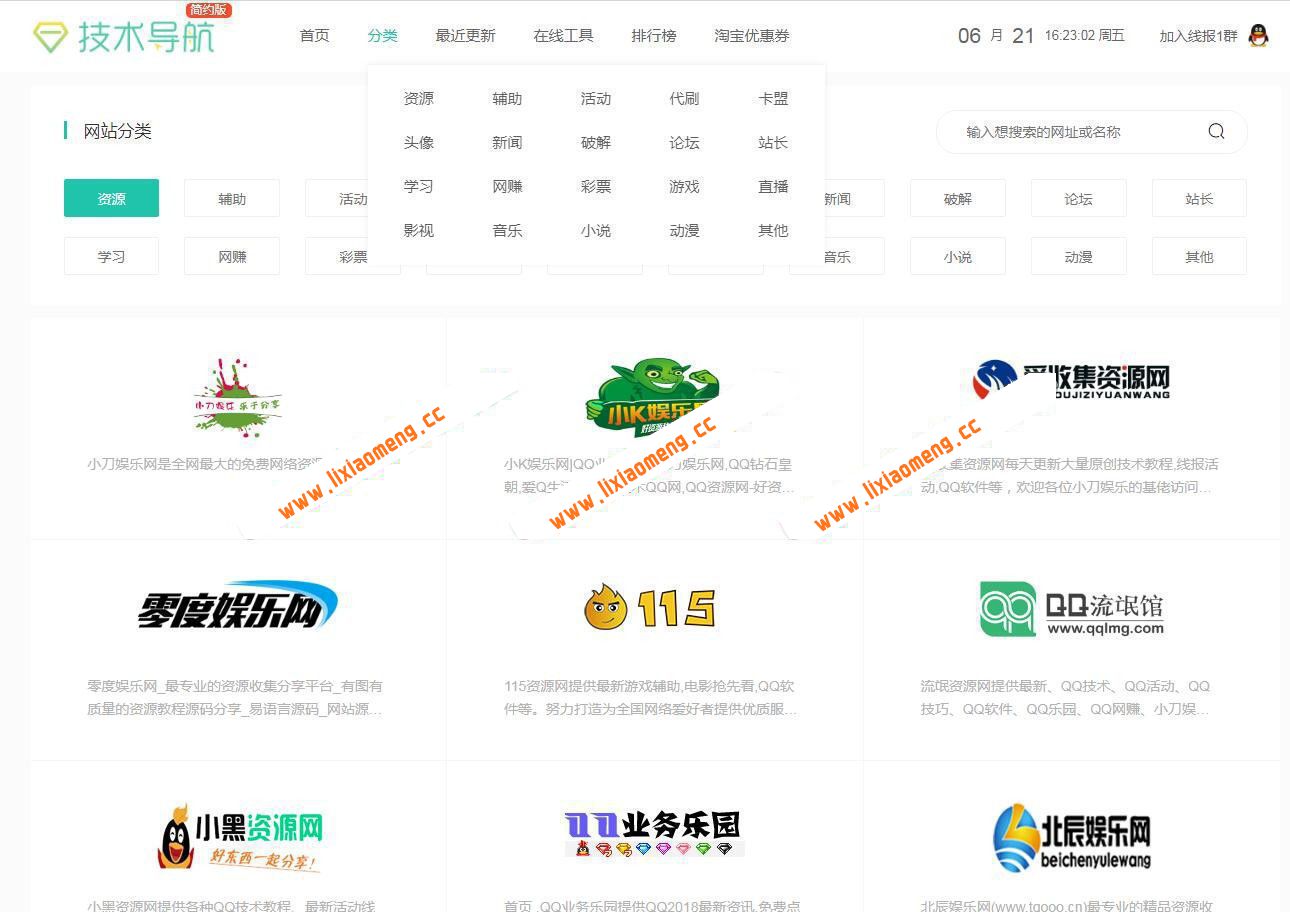Select the 学习 filter button
1290x912 pixels.
click(111, 256)
